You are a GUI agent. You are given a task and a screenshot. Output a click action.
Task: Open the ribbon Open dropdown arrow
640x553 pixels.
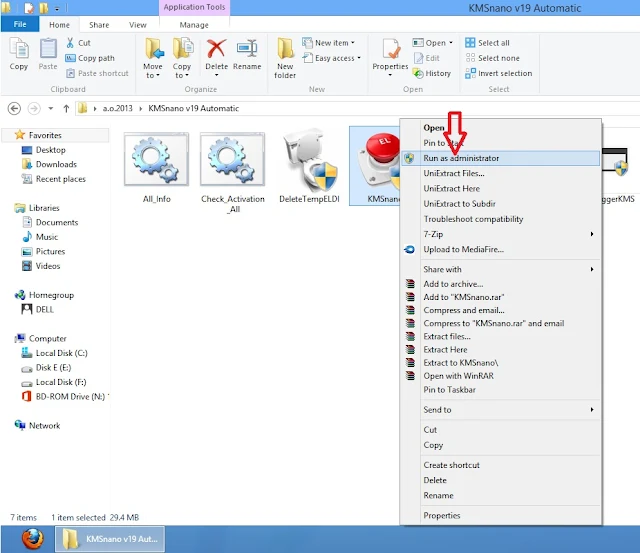[x=451, y=42]
